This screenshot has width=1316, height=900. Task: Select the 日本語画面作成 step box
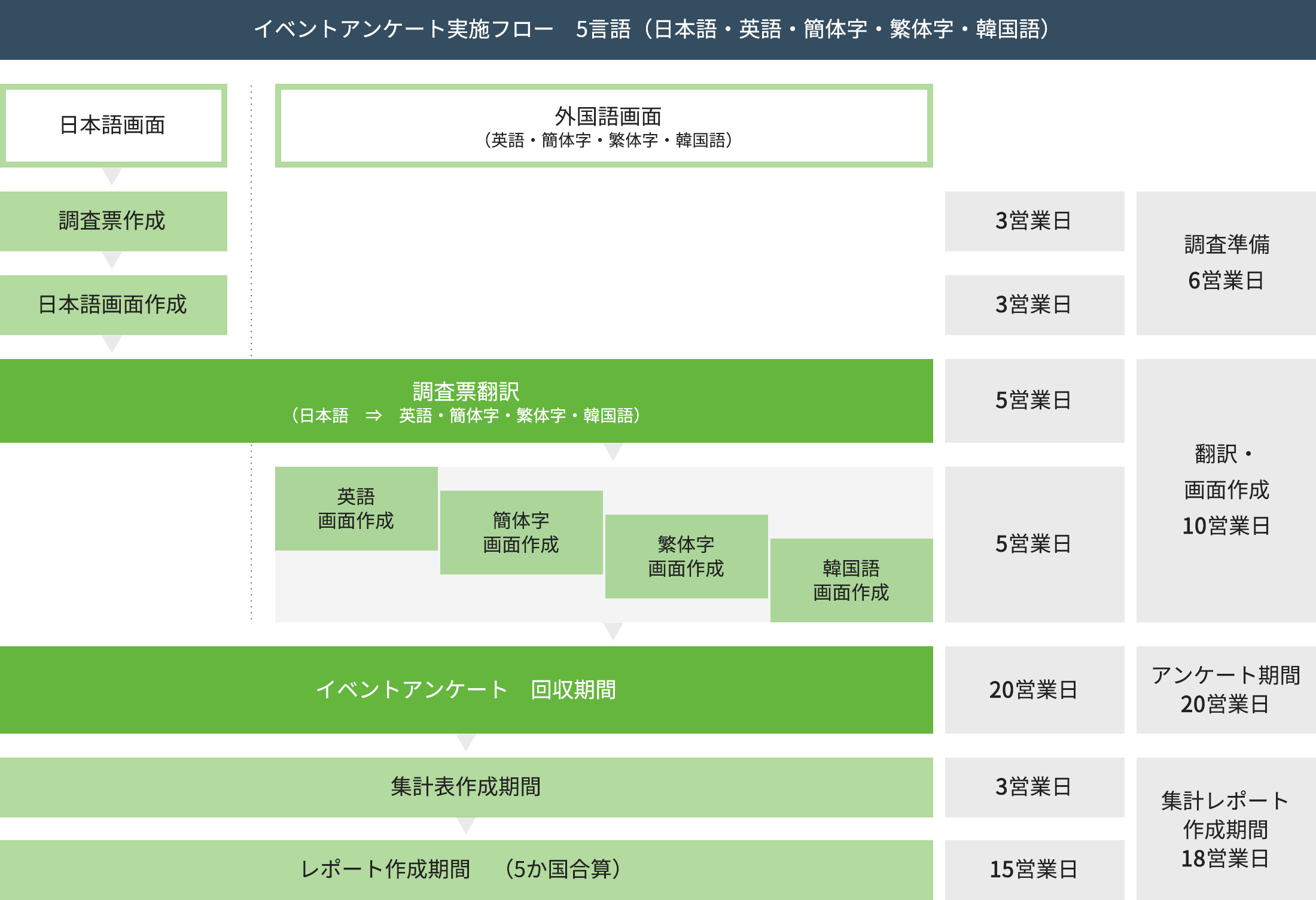tap(113, 305)
